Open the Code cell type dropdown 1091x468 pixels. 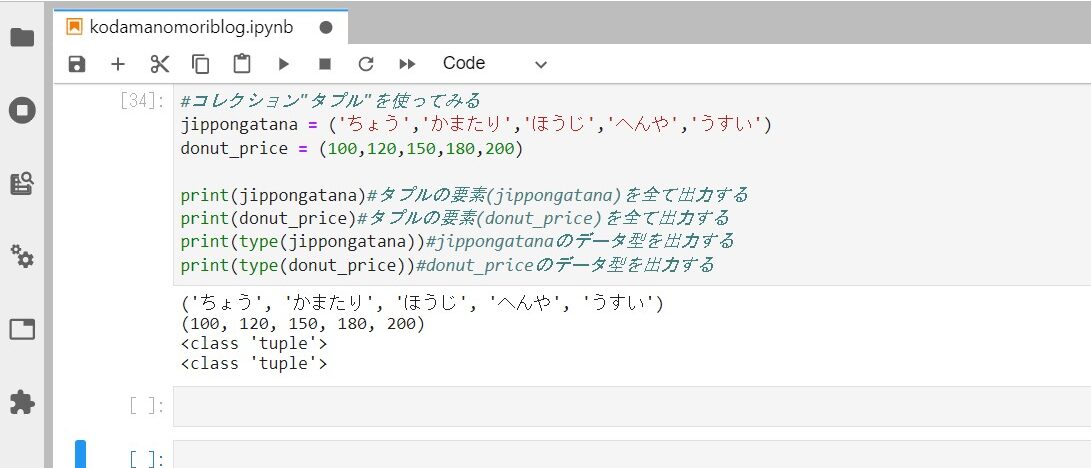click(495, 63)
